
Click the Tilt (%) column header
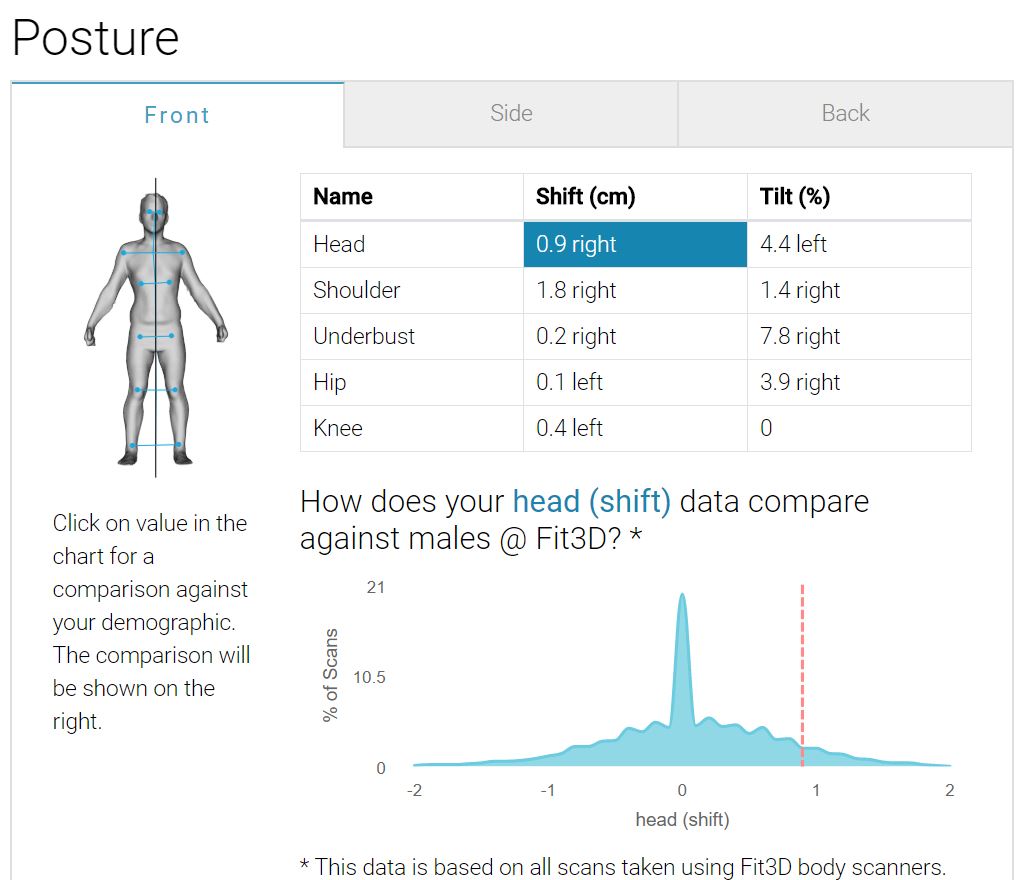coord(858,197)
